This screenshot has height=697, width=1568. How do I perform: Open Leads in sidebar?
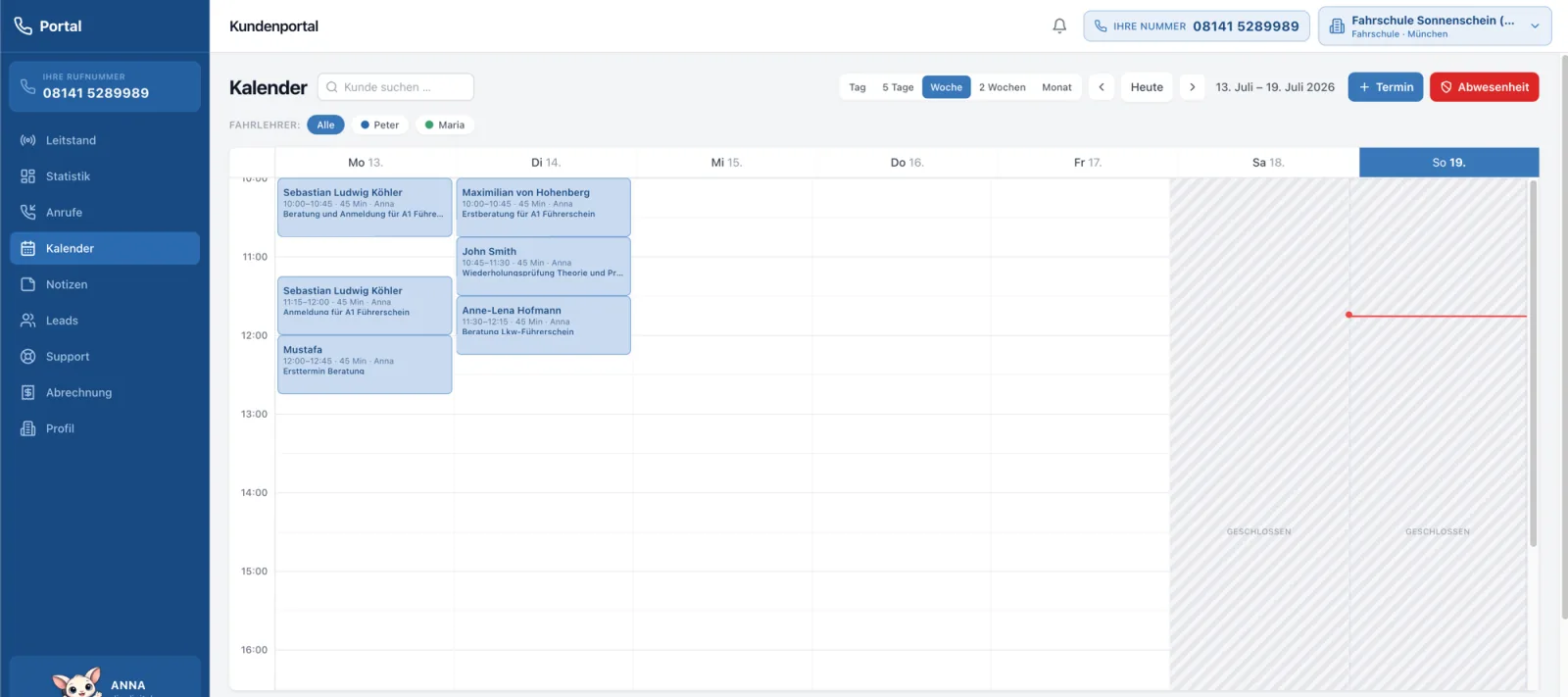tap(105, 321)
